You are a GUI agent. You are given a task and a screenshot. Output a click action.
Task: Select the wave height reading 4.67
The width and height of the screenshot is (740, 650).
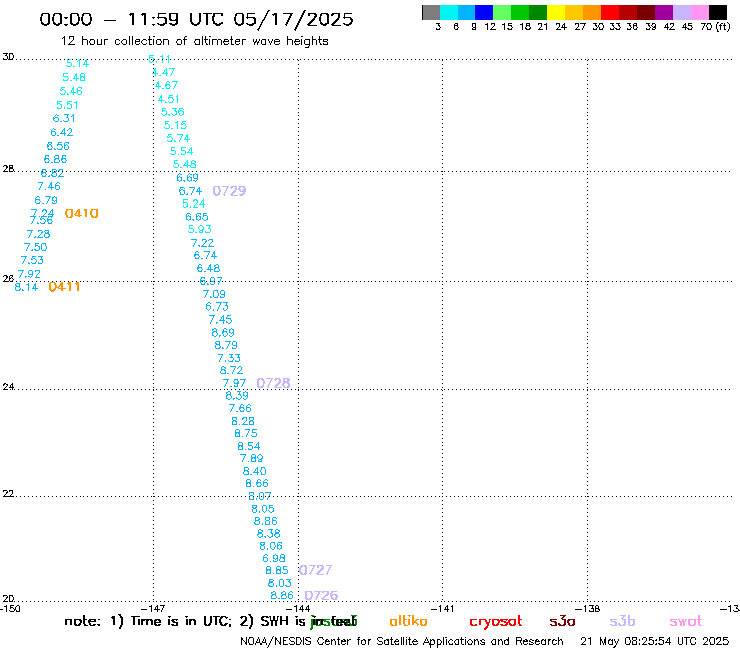(x=166, y=85)
